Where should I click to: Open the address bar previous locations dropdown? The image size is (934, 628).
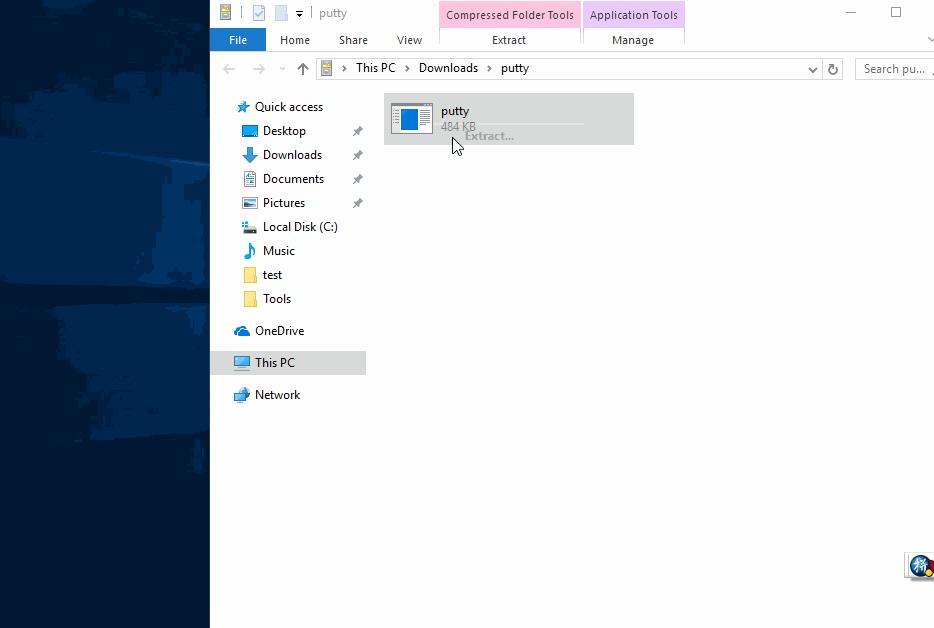click(812, 68)
